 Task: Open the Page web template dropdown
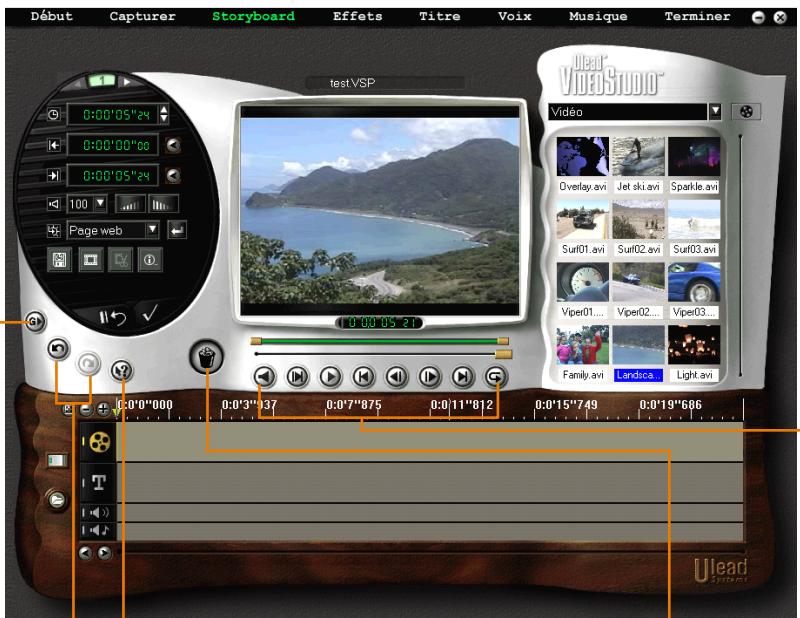click(x=152, y=230)
